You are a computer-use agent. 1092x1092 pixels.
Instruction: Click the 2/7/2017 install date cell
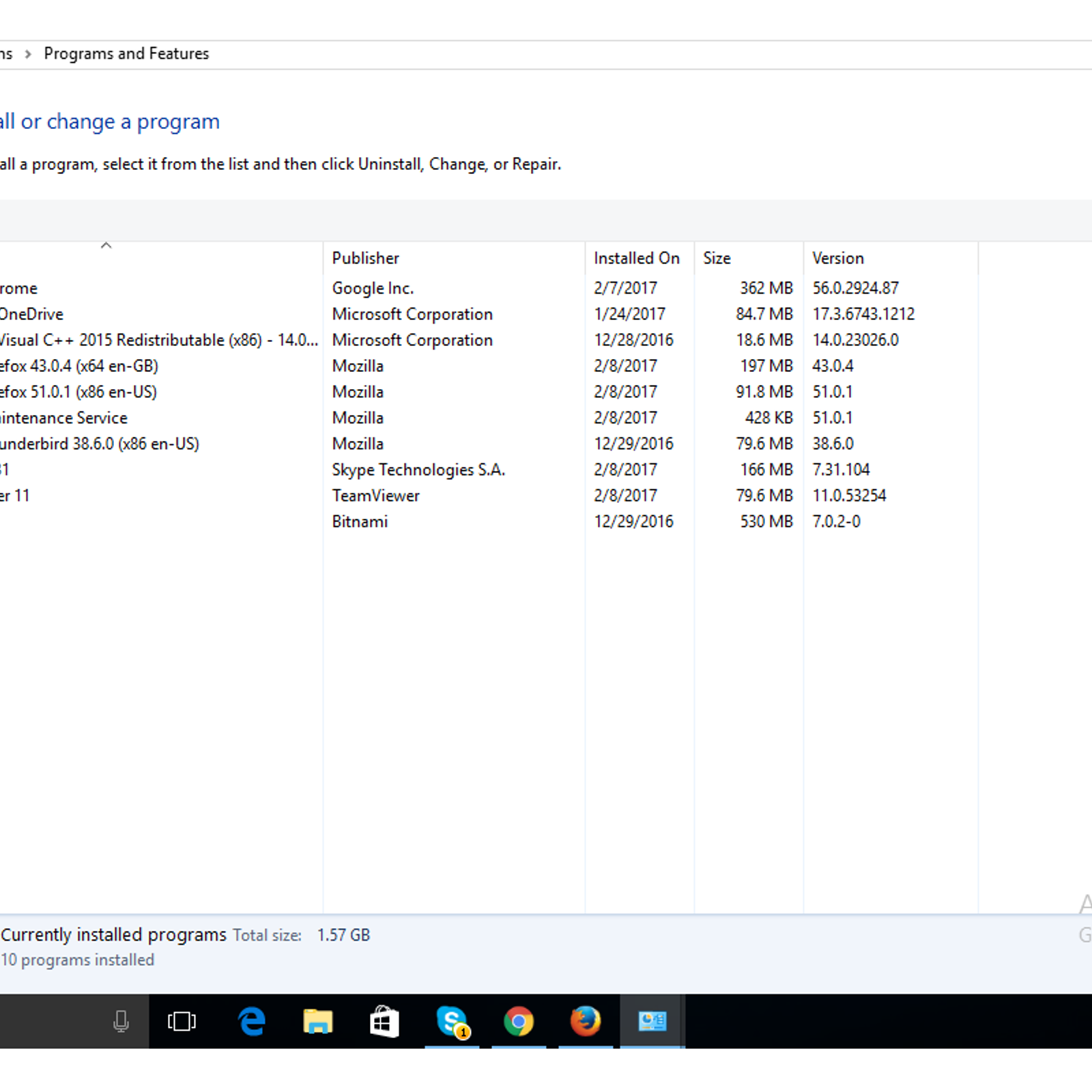tap(625, 288)
